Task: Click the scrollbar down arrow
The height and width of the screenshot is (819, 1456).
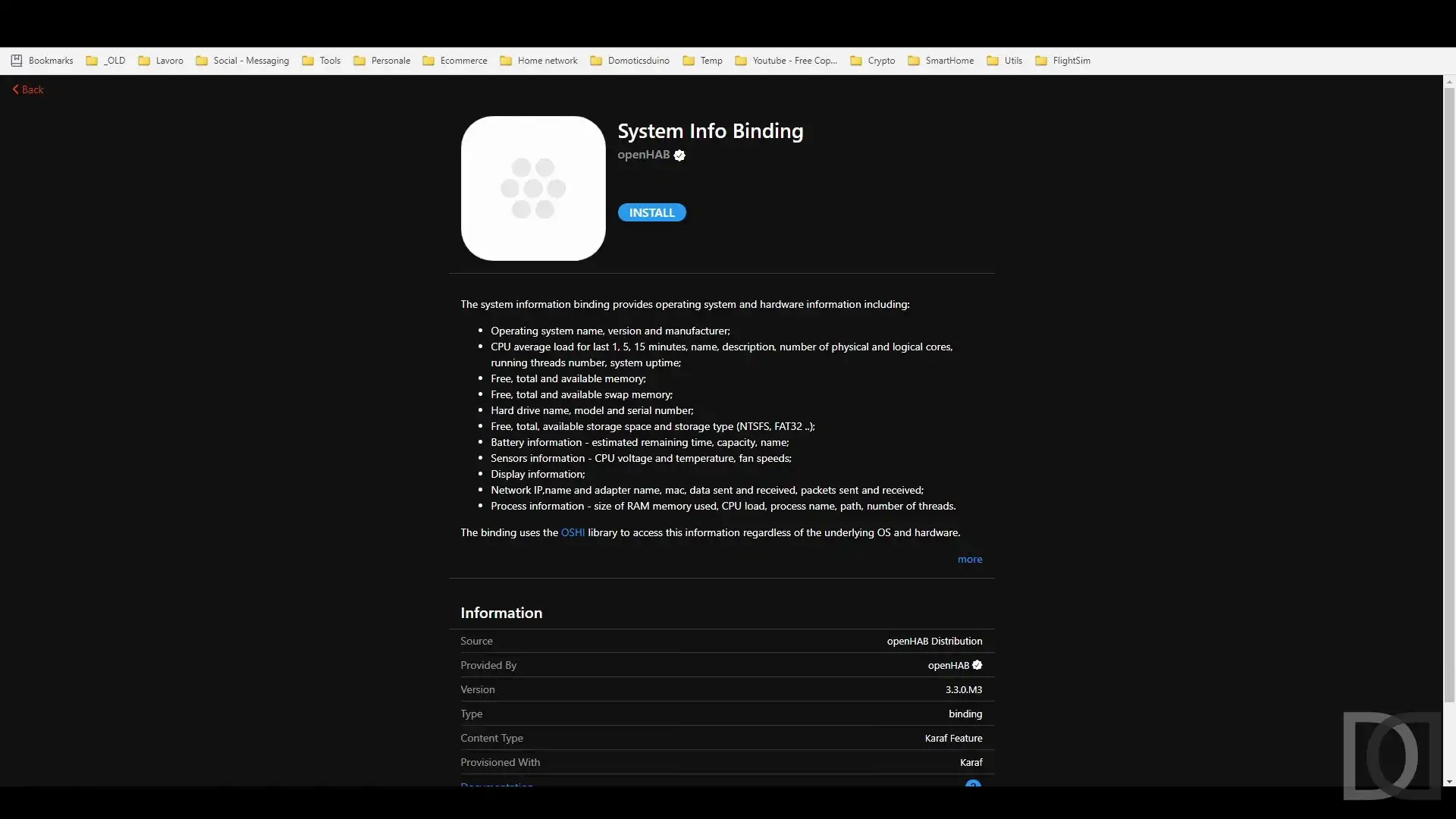Action: 1449,781
